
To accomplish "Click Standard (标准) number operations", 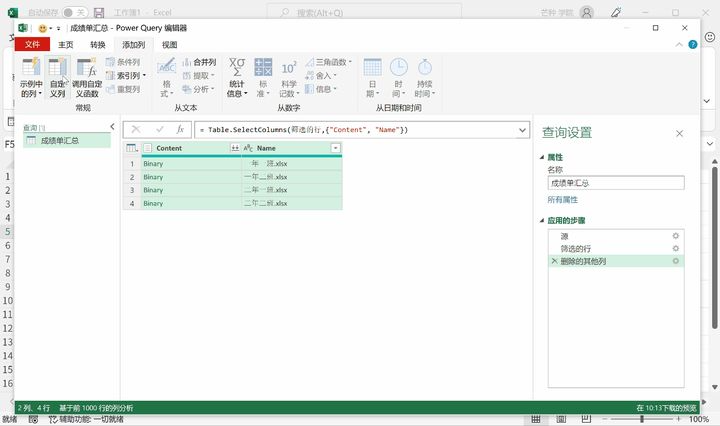I will tap(263, 77).
